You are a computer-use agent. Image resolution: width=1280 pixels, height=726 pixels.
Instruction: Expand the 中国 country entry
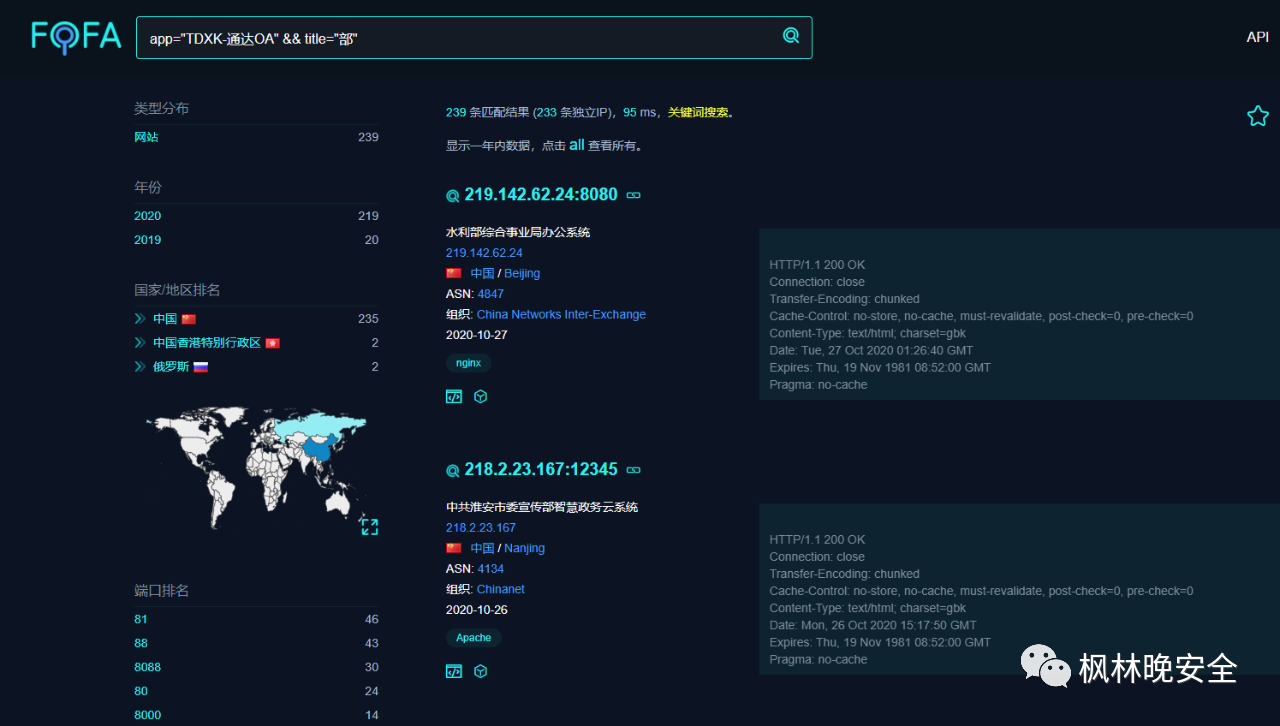140,319
